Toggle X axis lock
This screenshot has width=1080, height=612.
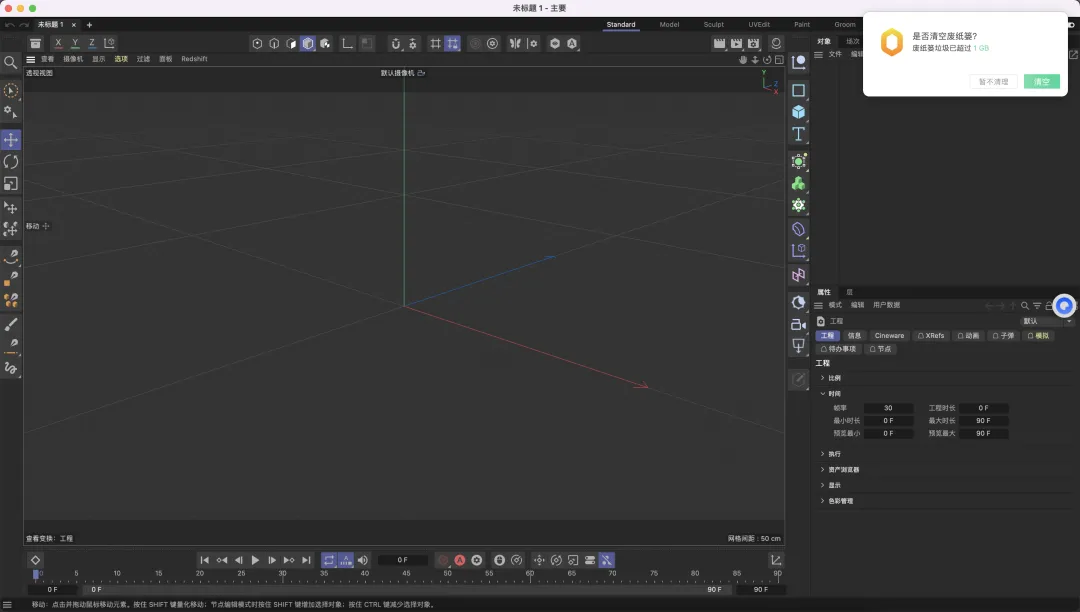pos(58,43)
